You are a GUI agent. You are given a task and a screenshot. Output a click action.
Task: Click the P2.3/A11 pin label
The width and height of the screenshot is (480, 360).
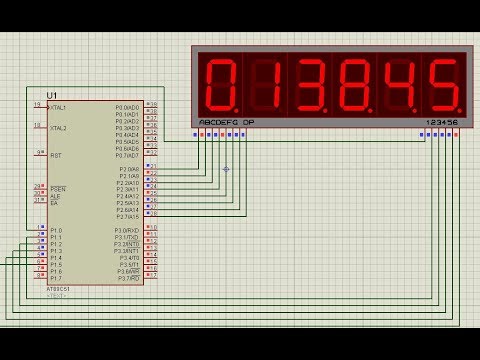128,190
